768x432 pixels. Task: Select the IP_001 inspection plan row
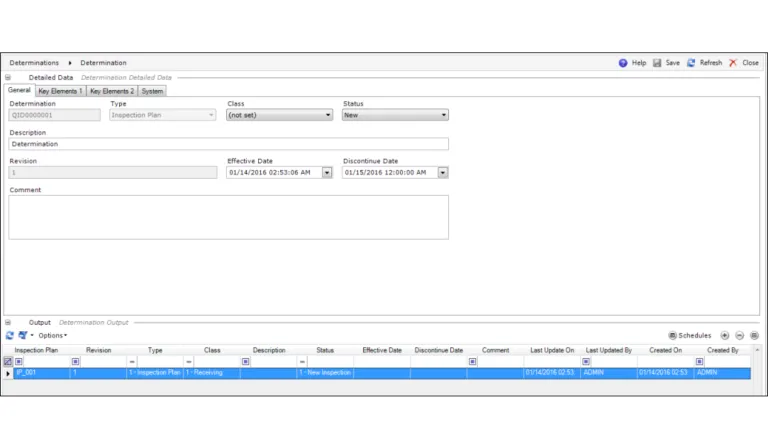(x=40, y=373)
